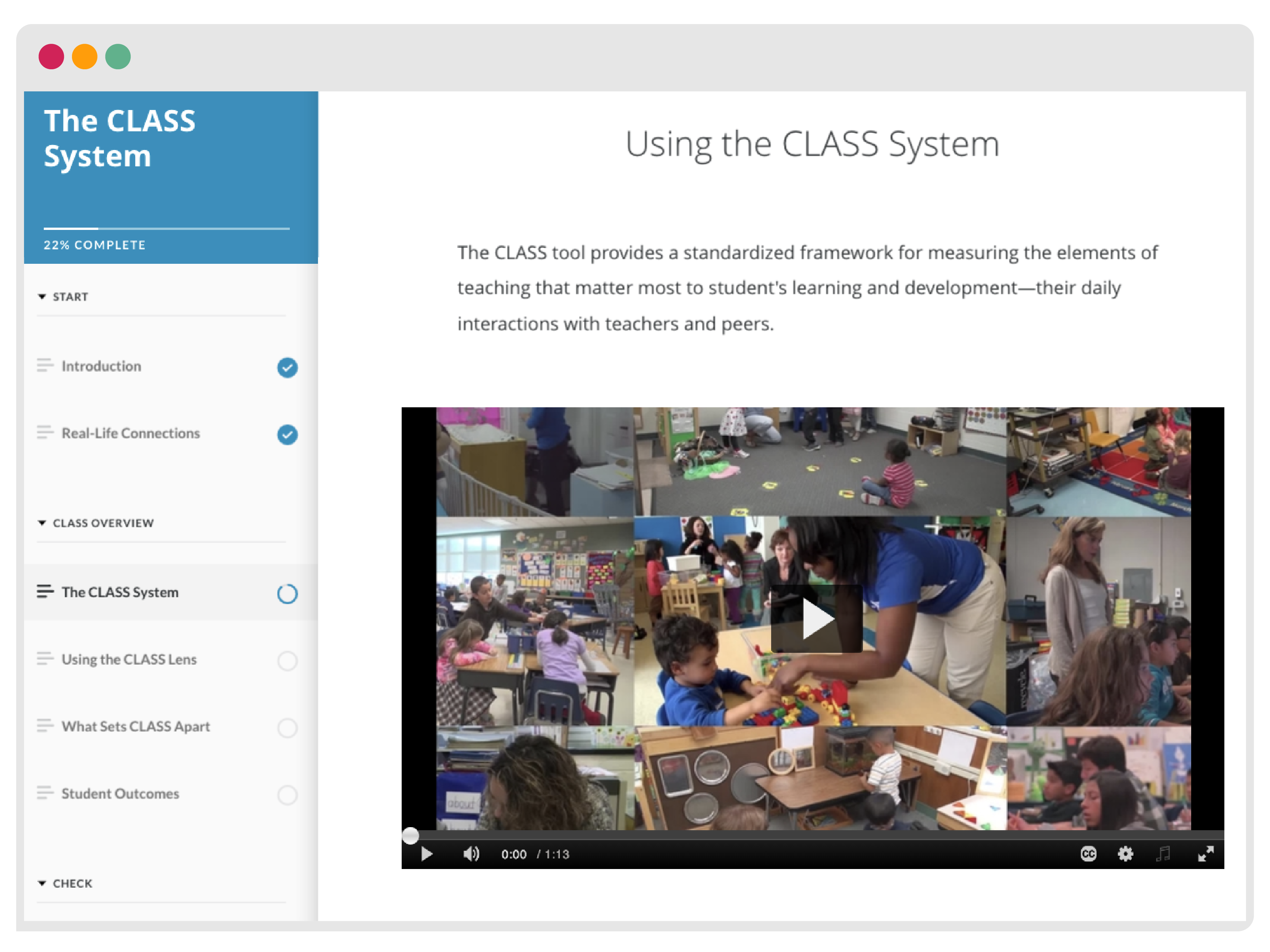The height and width of the screenshot is (952, 1270).
Task: Open the Using the CLASS Lens lesson
Action: pyautogui.click(x=129, y=659)
